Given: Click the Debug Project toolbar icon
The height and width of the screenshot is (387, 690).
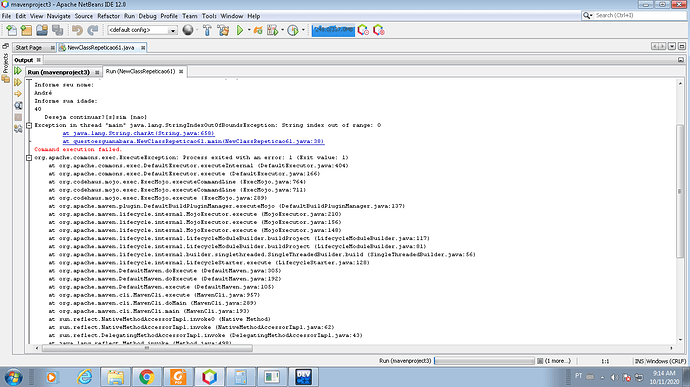Looking at the screenshot, I should (x=258, y=30).
